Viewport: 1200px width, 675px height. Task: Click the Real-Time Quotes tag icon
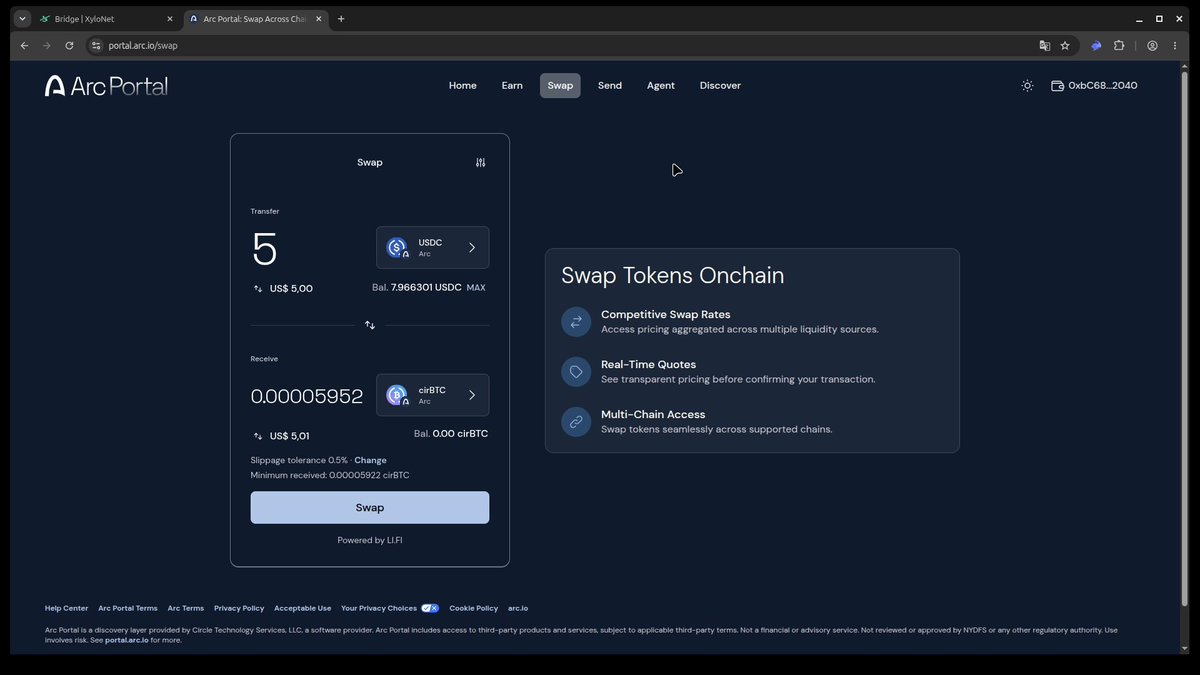coord(576,372)
